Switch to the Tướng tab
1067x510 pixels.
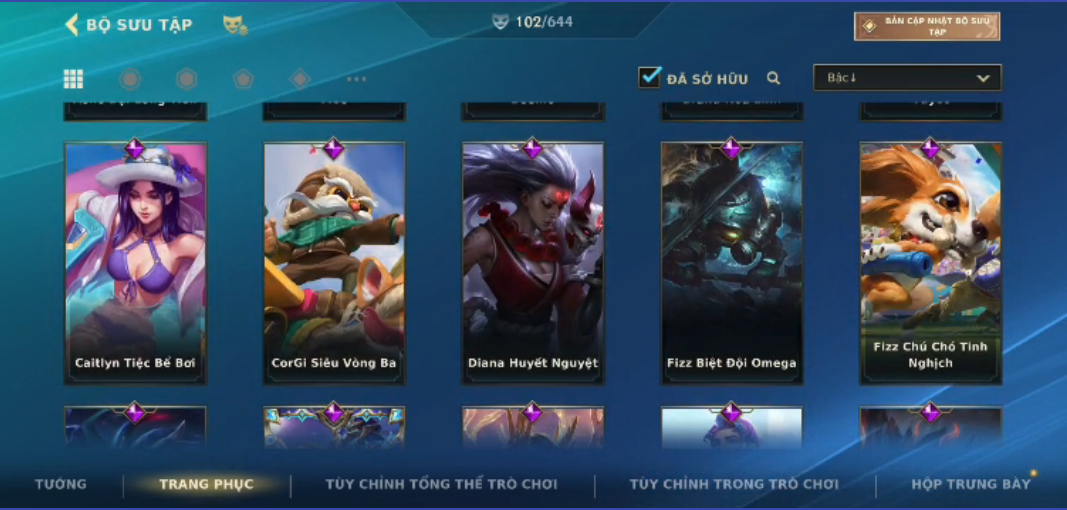(61, 484)
